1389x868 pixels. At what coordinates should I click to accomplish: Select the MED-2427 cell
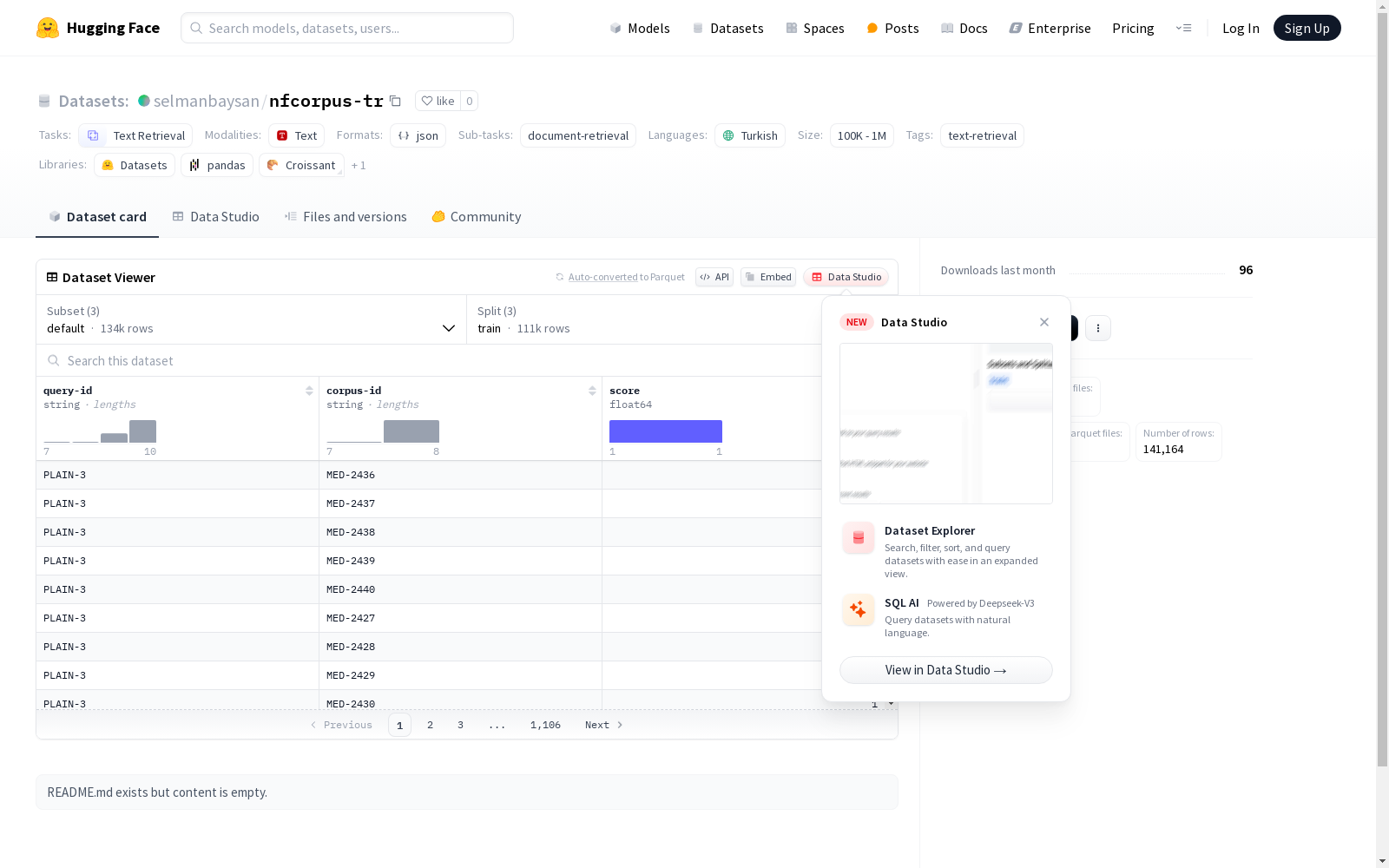point(460,618)
